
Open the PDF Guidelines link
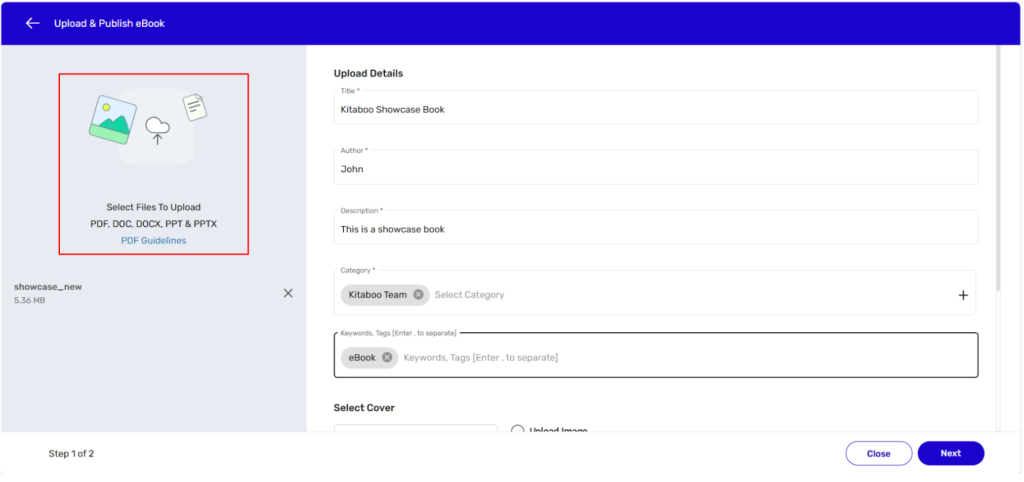click(153, 240)
